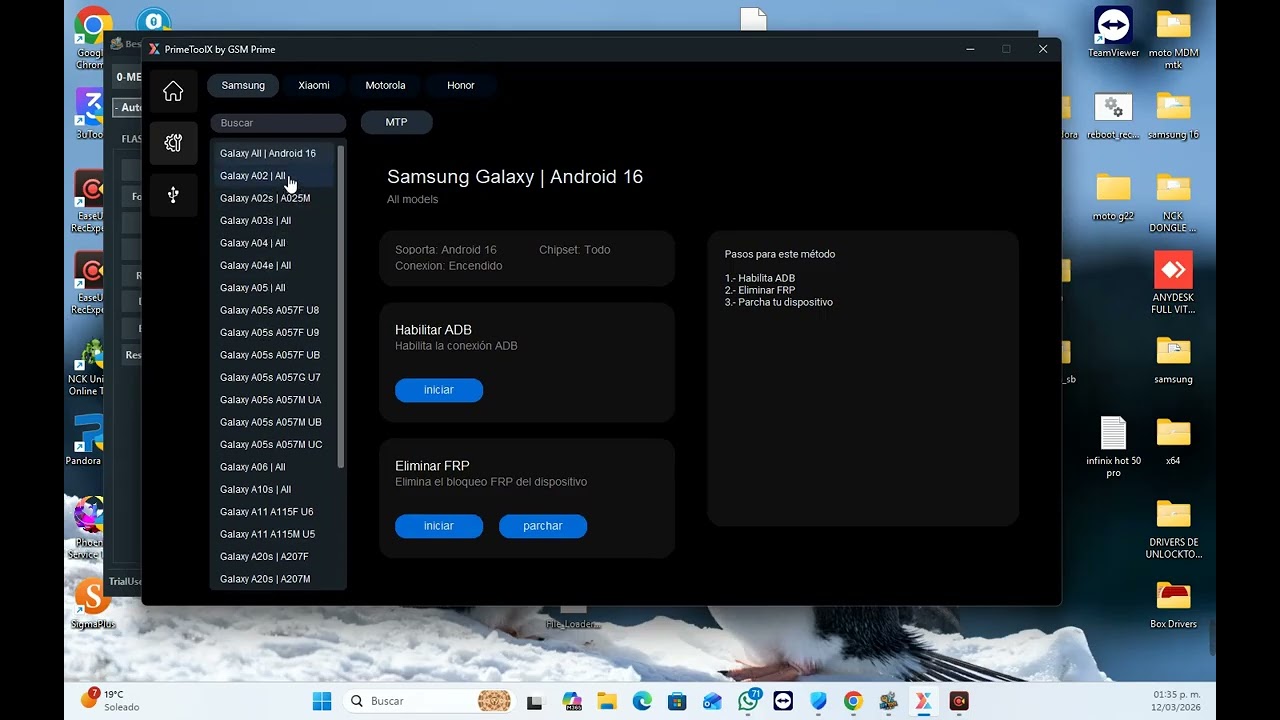Switch to the Samsung brand tab
Viewport: 1280px width, 720px height.
pyautogui.click(x=243, y=85)
